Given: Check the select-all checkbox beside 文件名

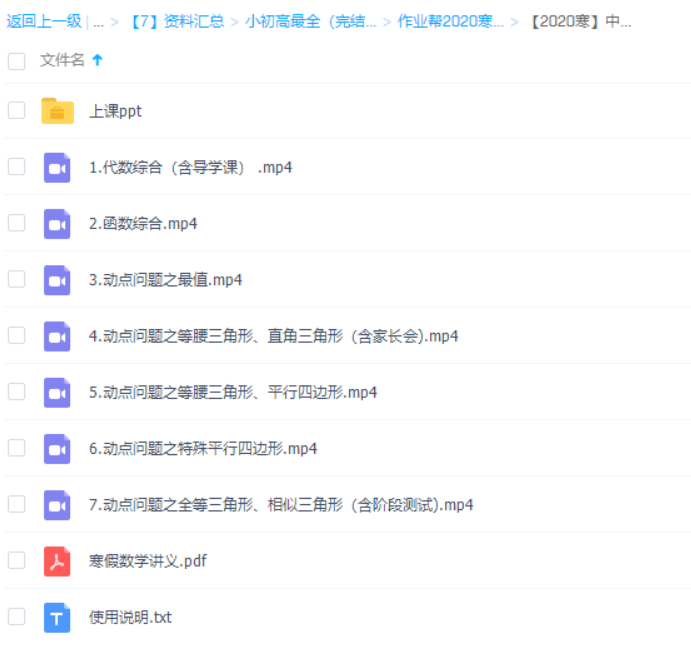Looking at the screenshot, I should click(16, 61).
